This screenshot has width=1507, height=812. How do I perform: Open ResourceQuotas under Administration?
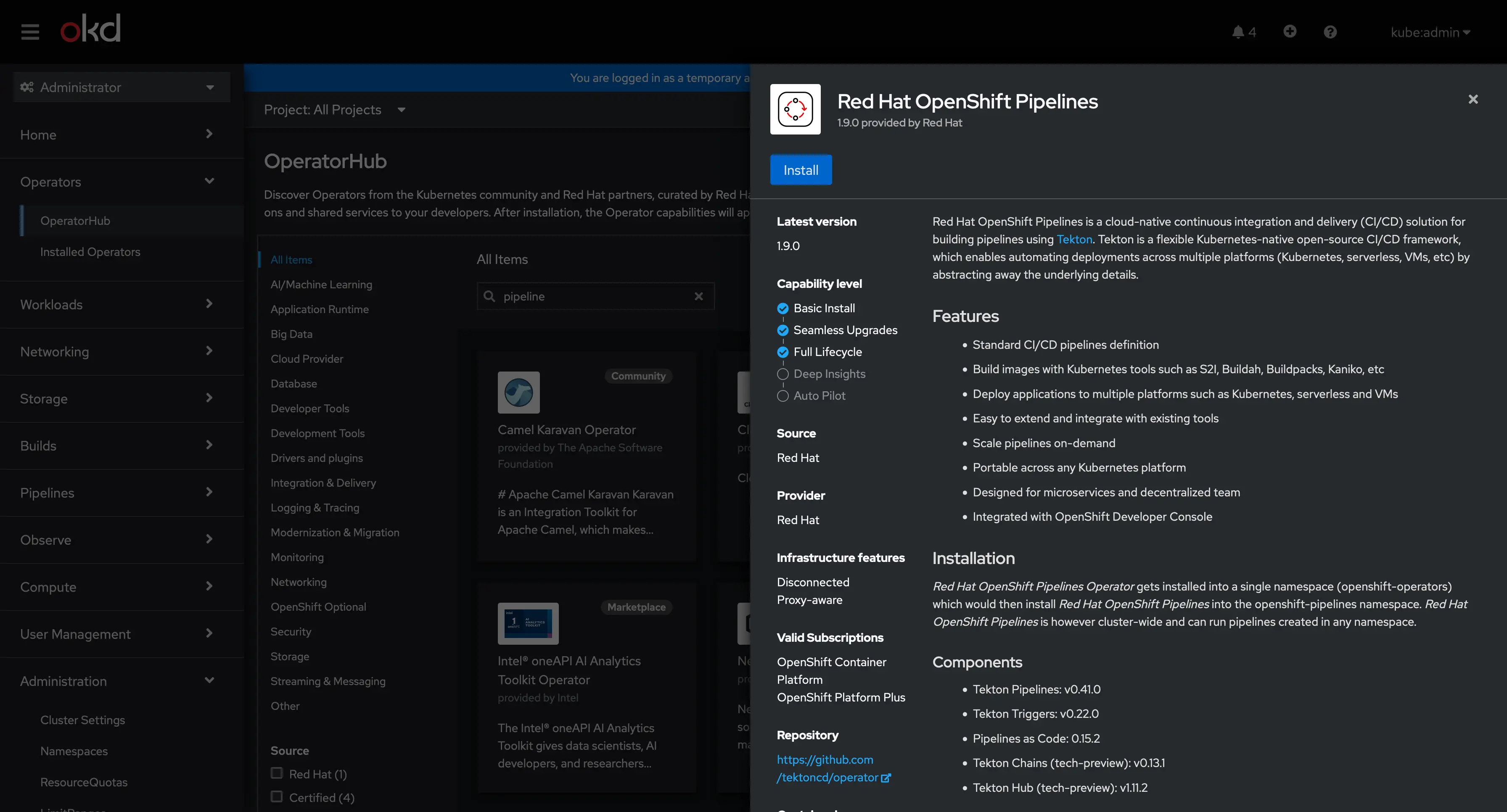84,782
